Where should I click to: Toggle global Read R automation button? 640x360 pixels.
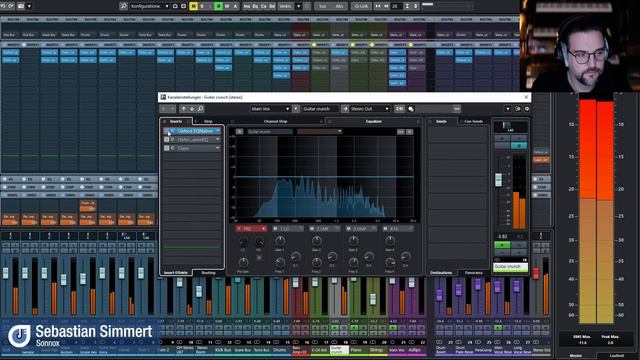click(219, 6)
